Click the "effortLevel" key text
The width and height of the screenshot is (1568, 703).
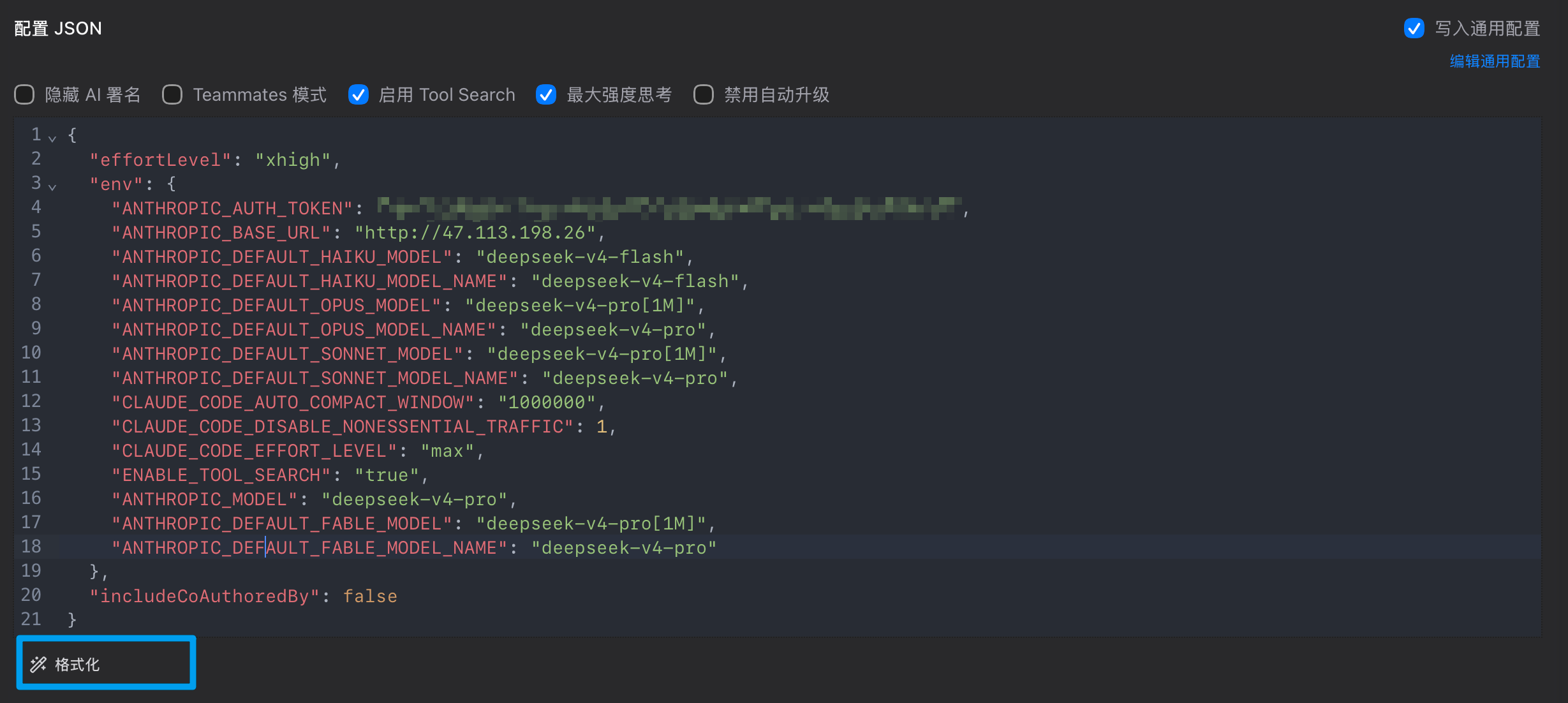tap(160, 159)
